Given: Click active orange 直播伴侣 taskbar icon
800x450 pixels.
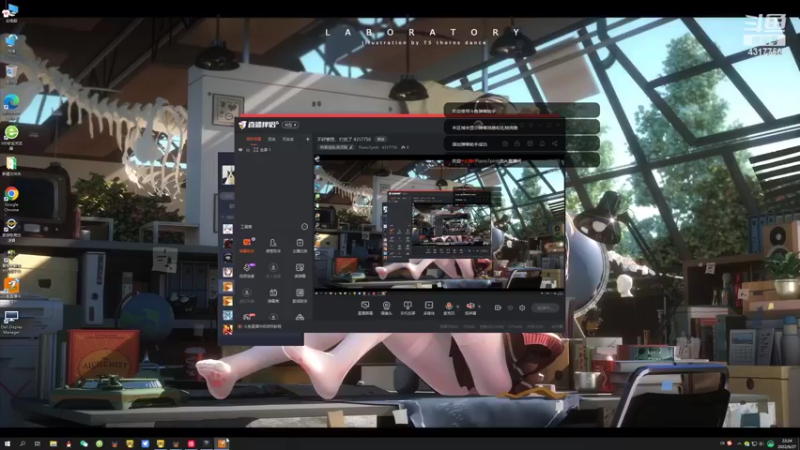Looking at the screenshot, I should pos(221,443).
